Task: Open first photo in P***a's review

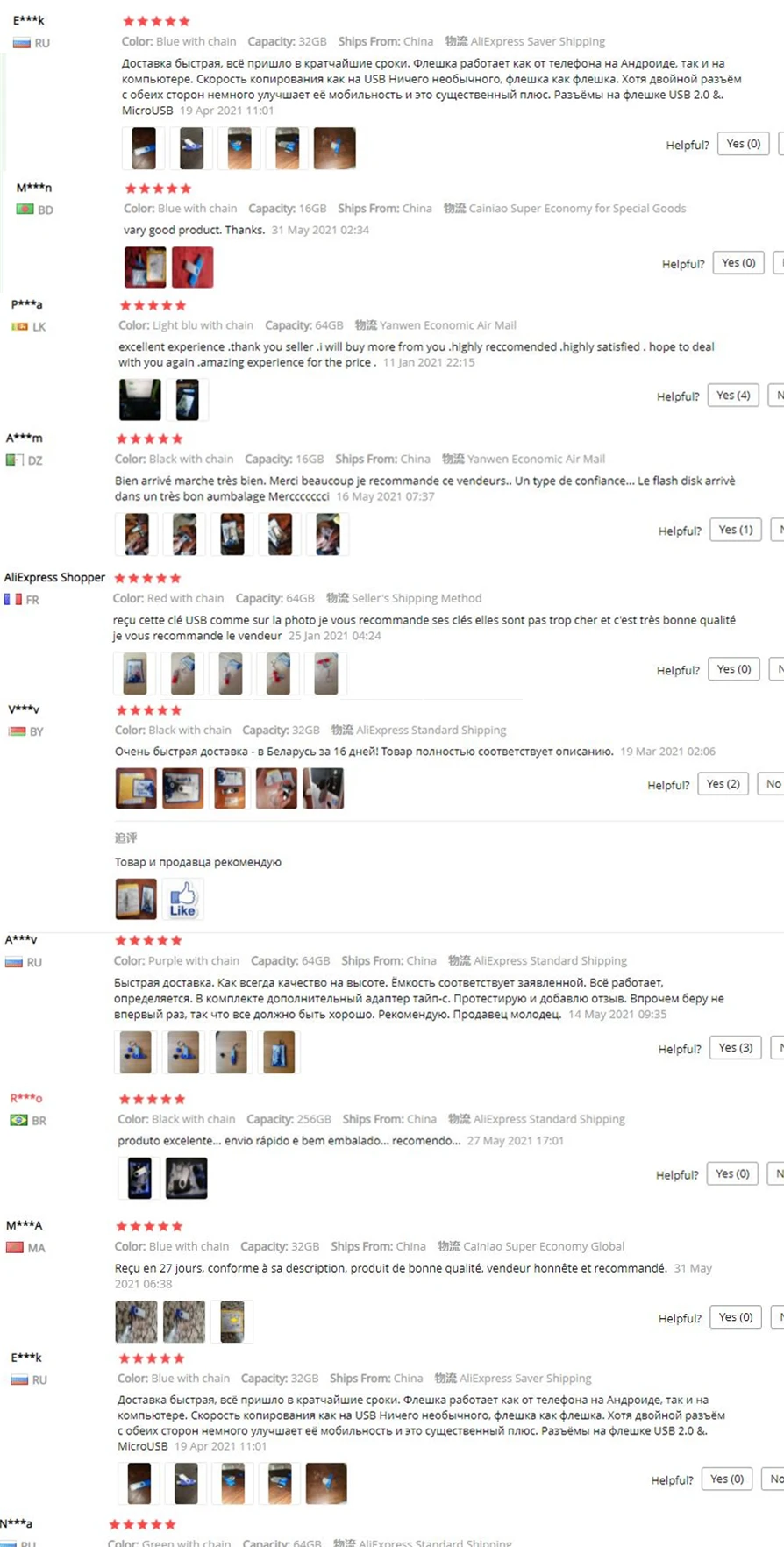Action: 140,400
